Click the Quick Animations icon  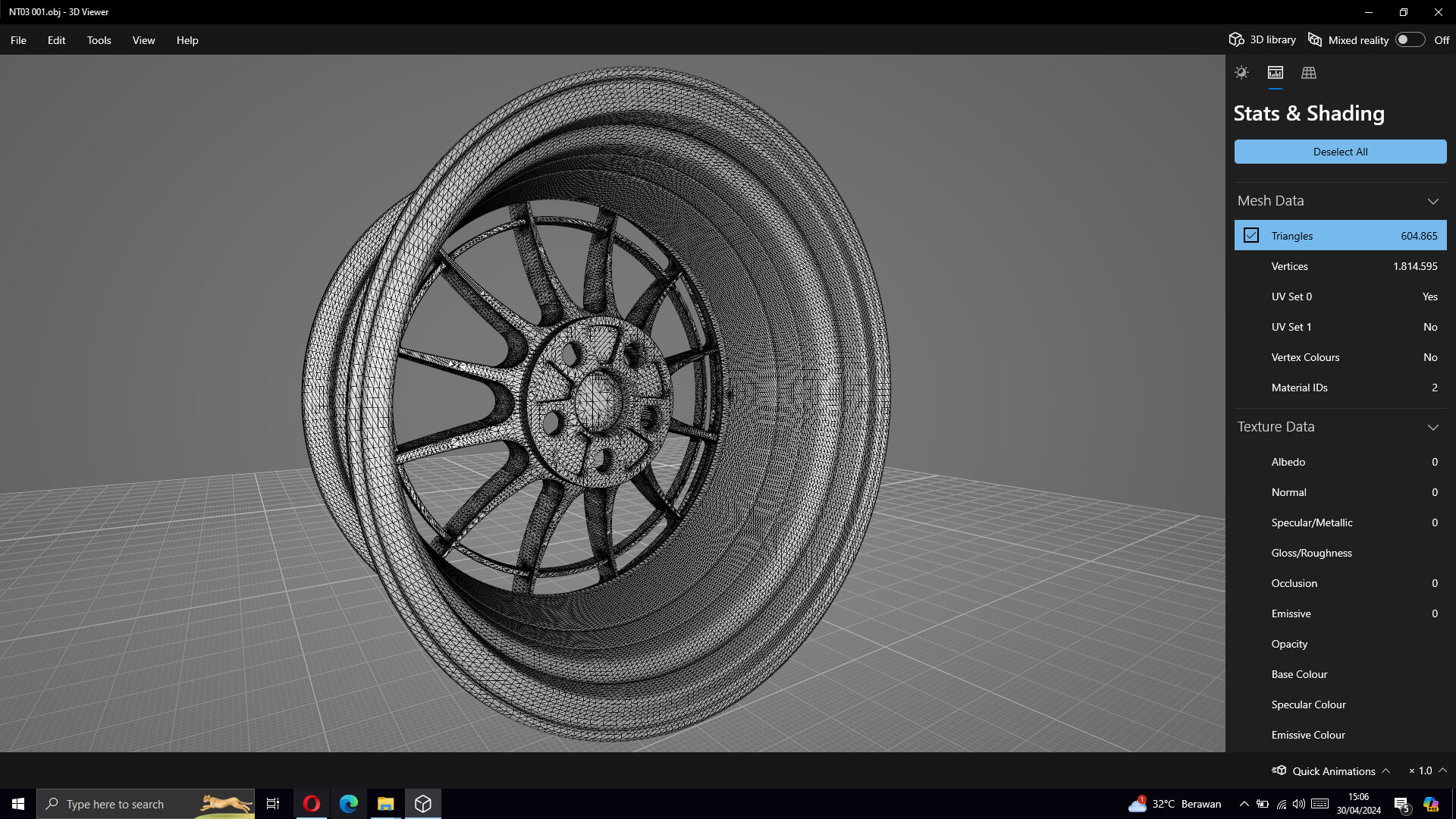1279,770
